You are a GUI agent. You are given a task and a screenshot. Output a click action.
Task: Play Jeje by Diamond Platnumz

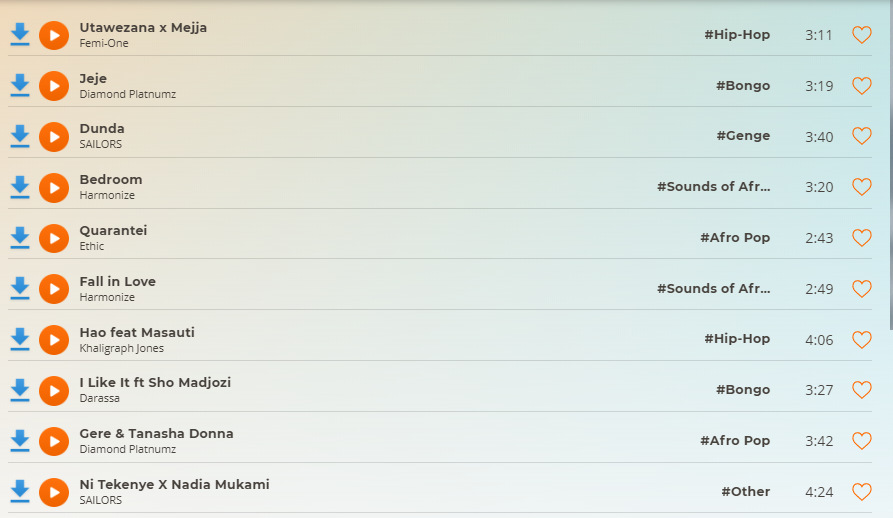click(54, 86)
